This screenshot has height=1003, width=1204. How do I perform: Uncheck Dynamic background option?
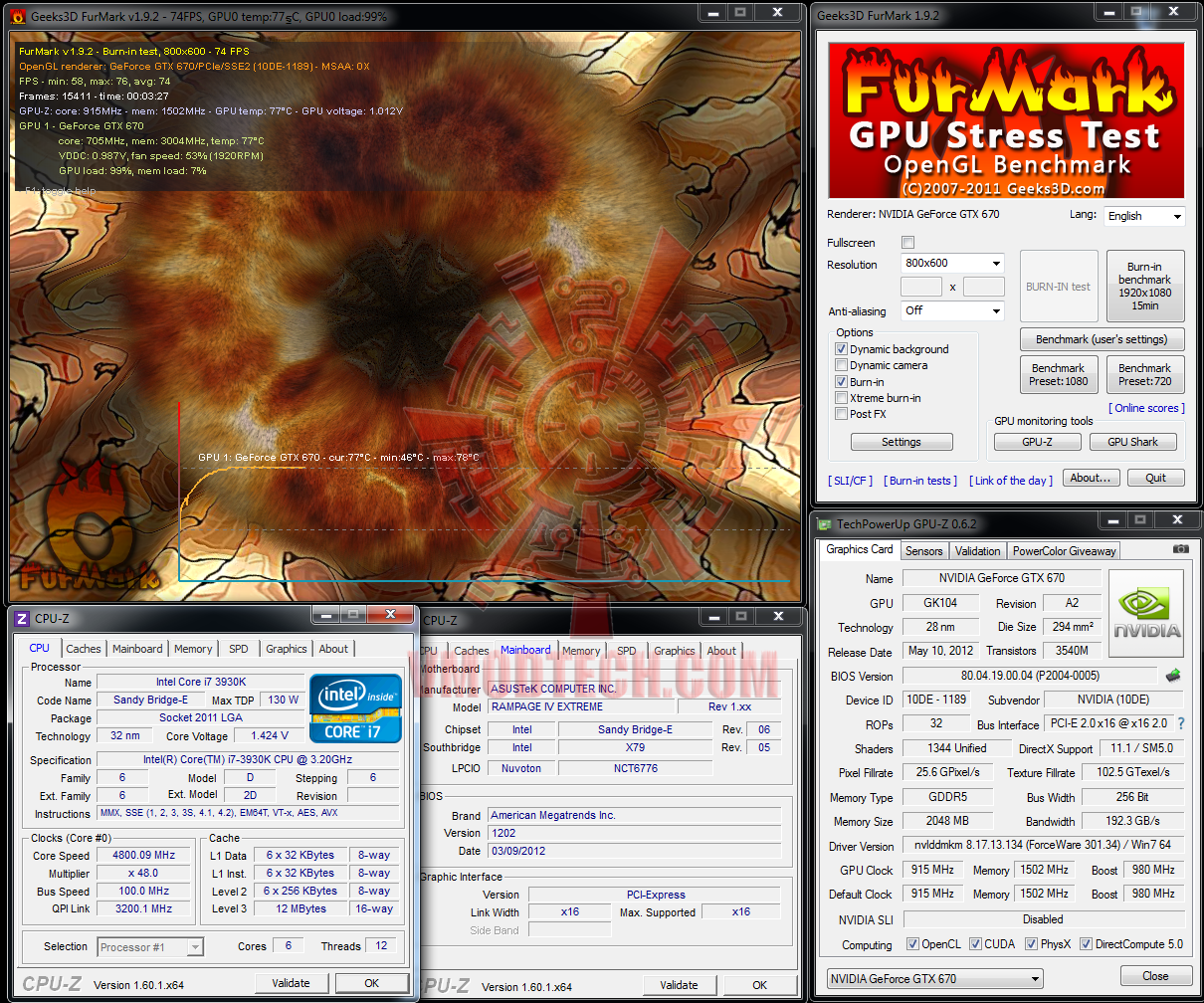tap(841, 349)
